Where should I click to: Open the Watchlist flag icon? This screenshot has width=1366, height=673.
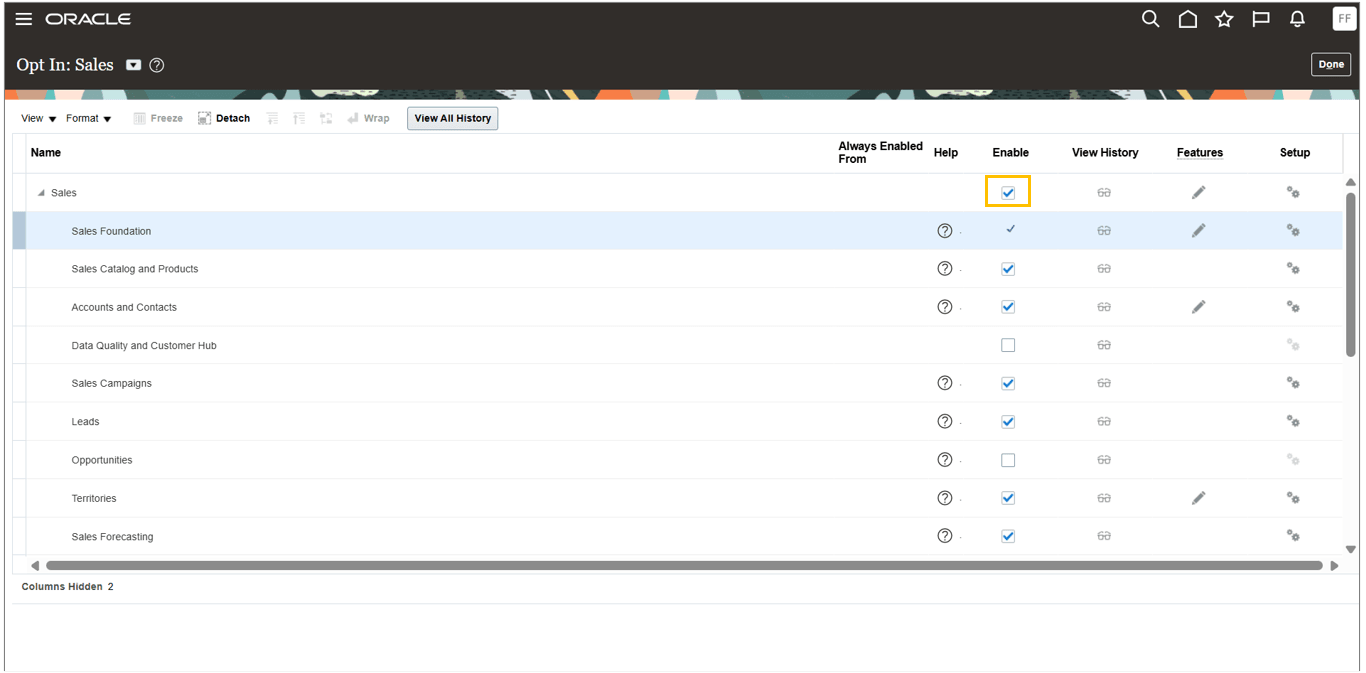point(1261,19)
